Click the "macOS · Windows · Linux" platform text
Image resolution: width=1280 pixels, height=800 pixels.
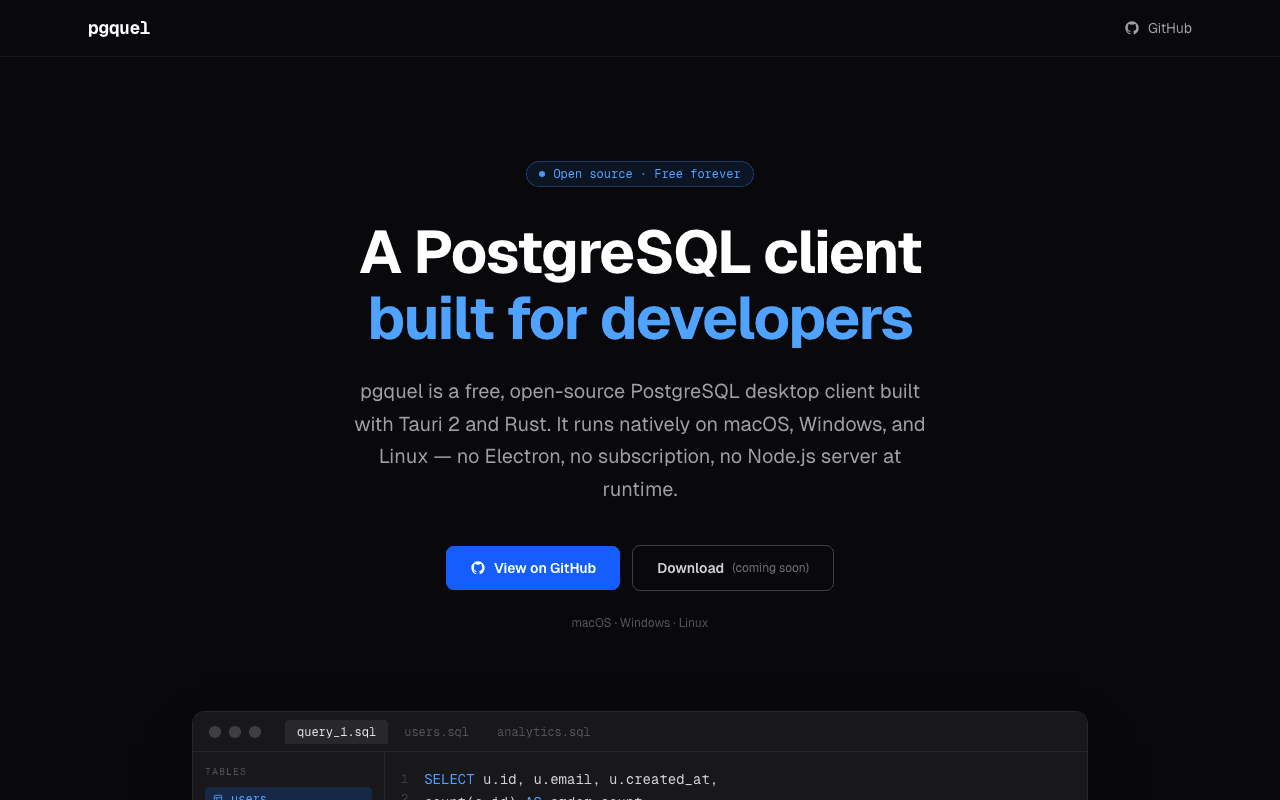coord(640,623)
